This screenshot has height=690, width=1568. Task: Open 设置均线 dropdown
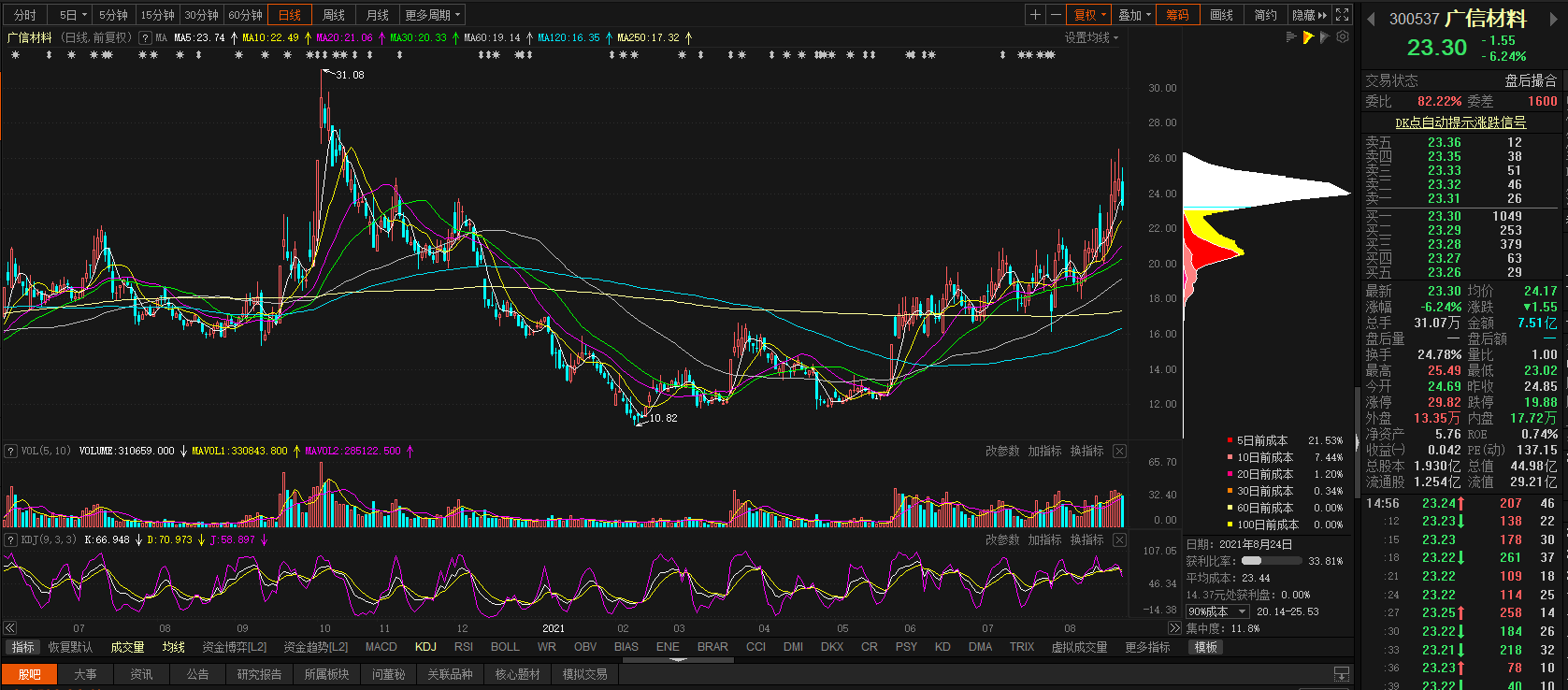click(1091, 37)
